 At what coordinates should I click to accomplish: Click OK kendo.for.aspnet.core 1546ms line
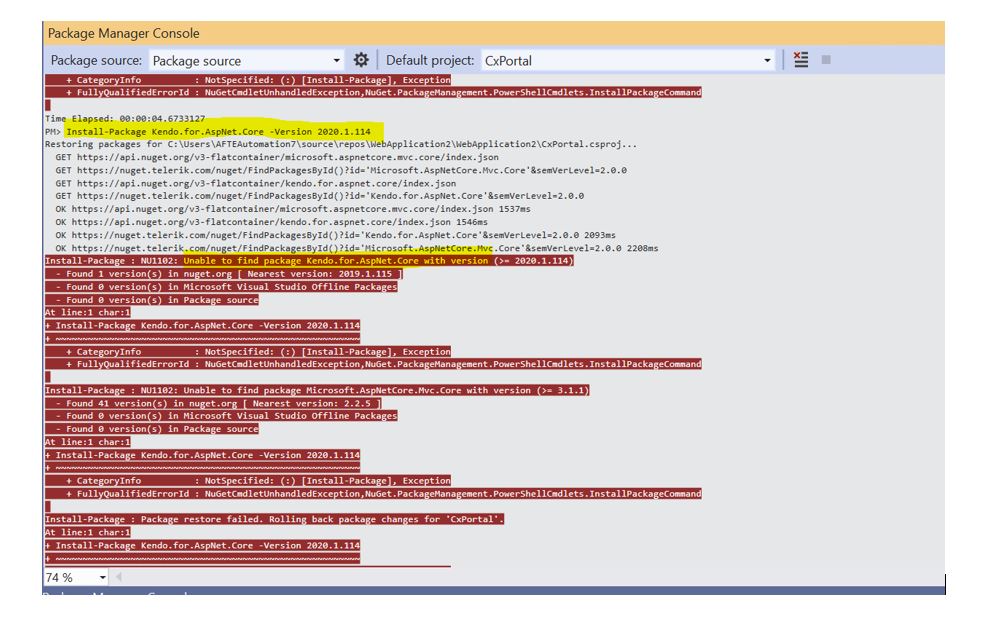(x=272, y=222)
